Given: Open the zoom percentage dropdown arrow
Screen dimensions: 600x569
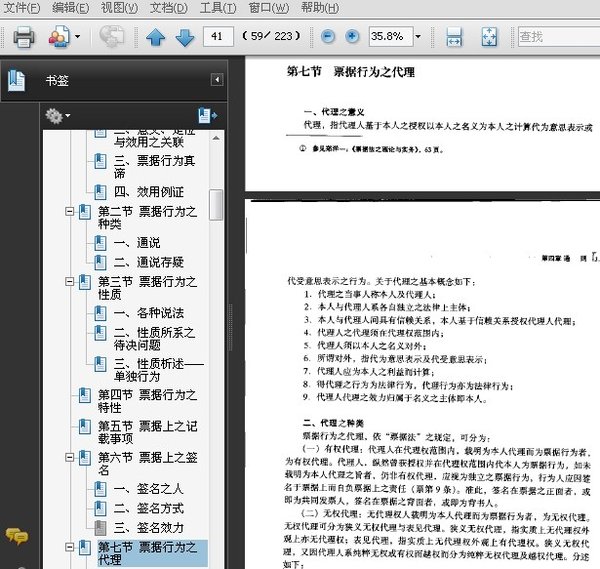Looking at the screenshot, I should [x=418, y=36].
